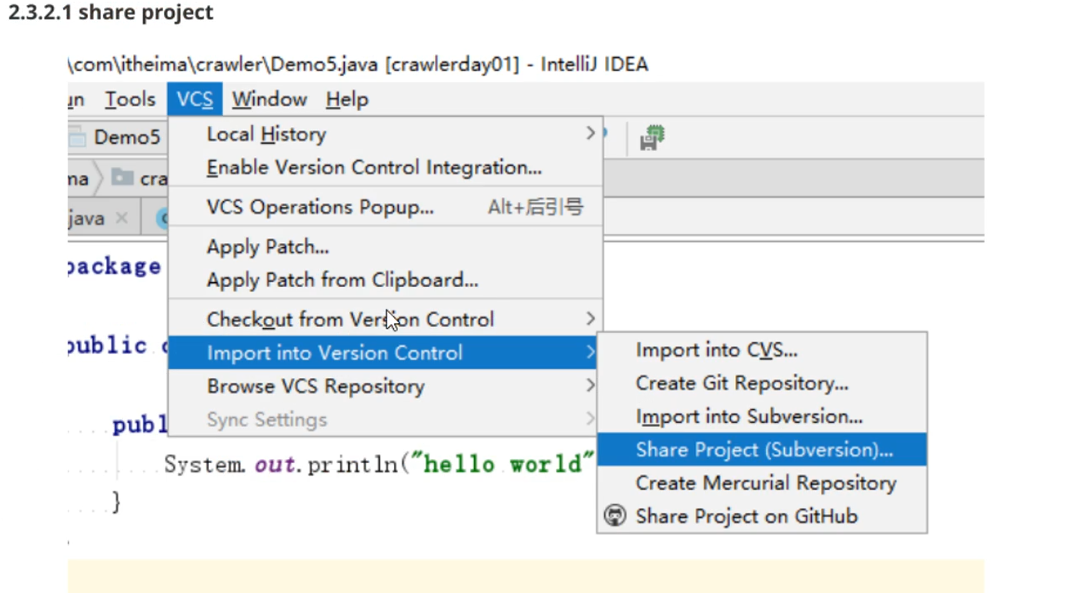Expand Checkout from Version Control arrow
This screenshot has width=1072, height=593.
coord(590,319)
